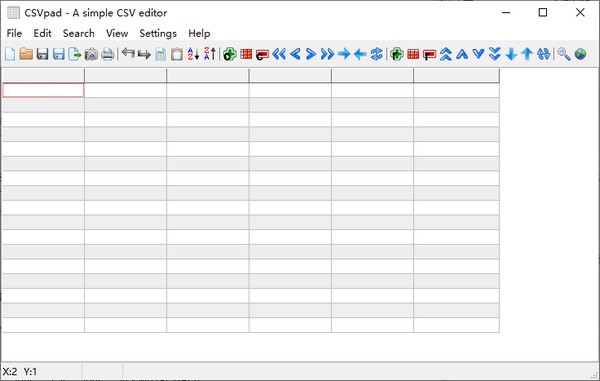Maximize the CSVpad window
Image resolution: width=600 pixels, height=381 pixels.
pyautogui.click(x=543, y=13)
